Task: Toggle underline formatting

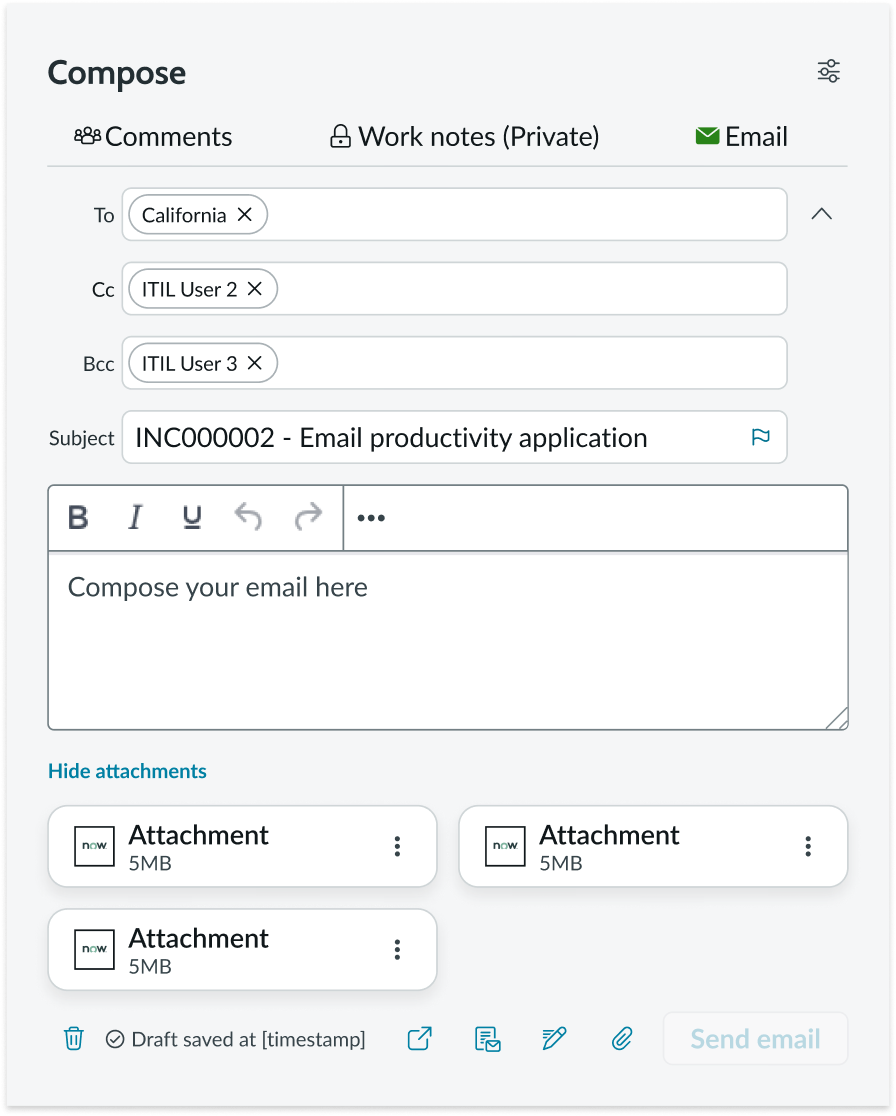Action: tap(192, 517)
